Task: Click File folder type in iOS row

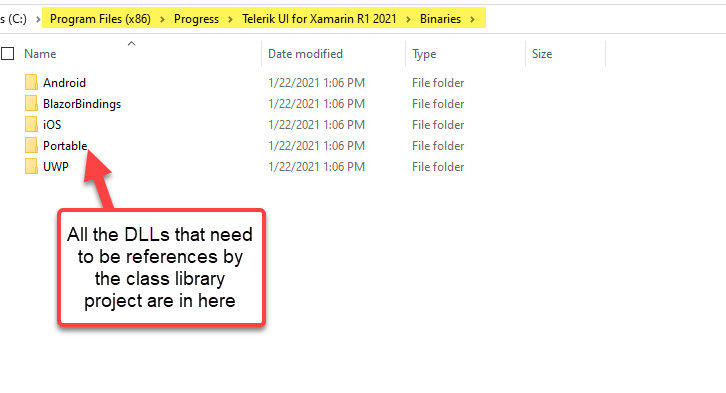Action: click(438, 125)
